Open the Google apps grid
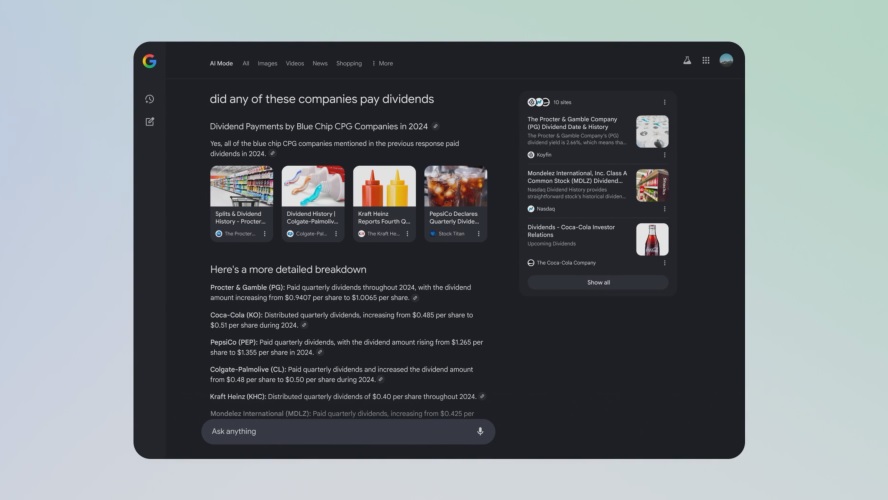Screen dimensions: 888x500 (706, 61)
